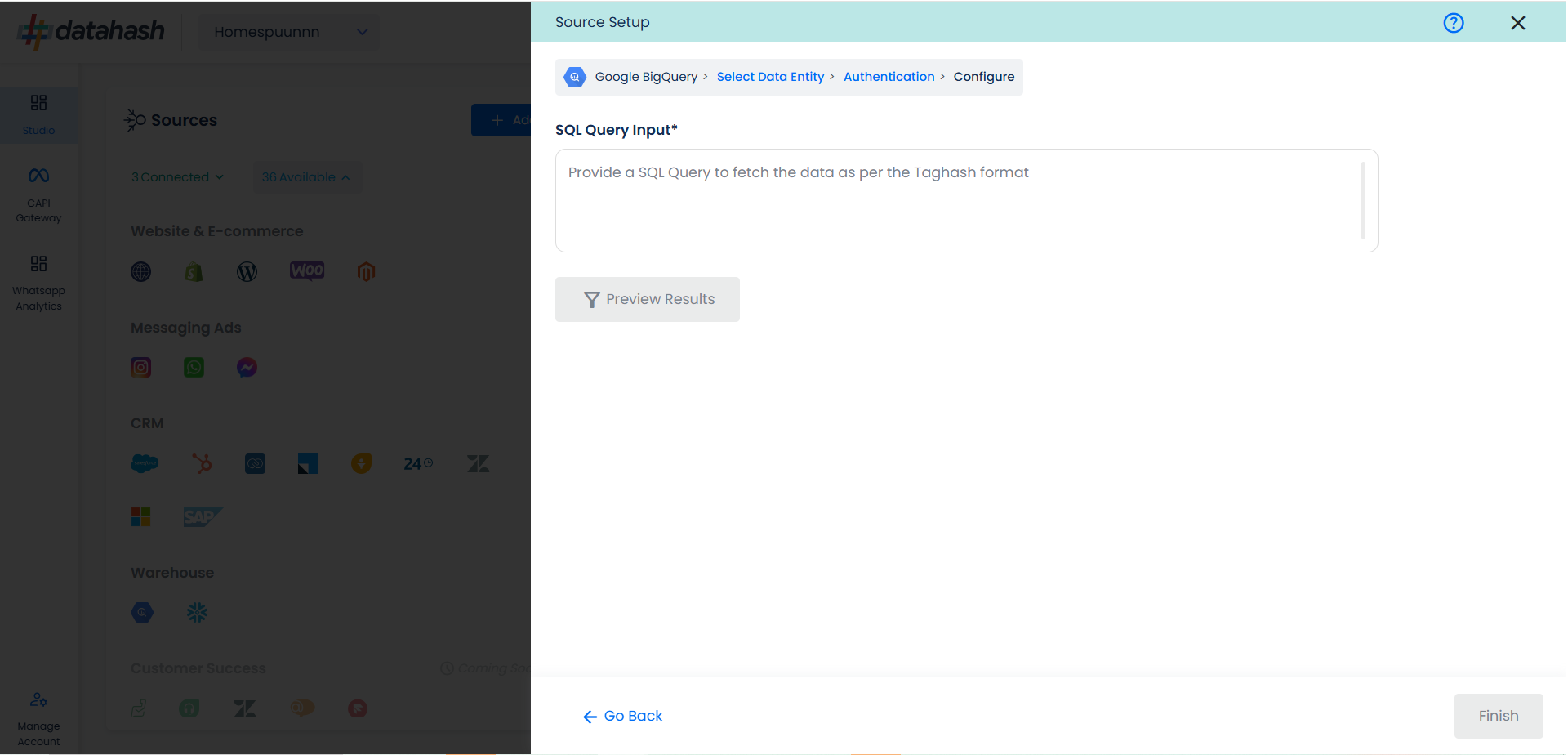Select the HubSpot CRM source
1568x755 pixels.
click(202, 463)
